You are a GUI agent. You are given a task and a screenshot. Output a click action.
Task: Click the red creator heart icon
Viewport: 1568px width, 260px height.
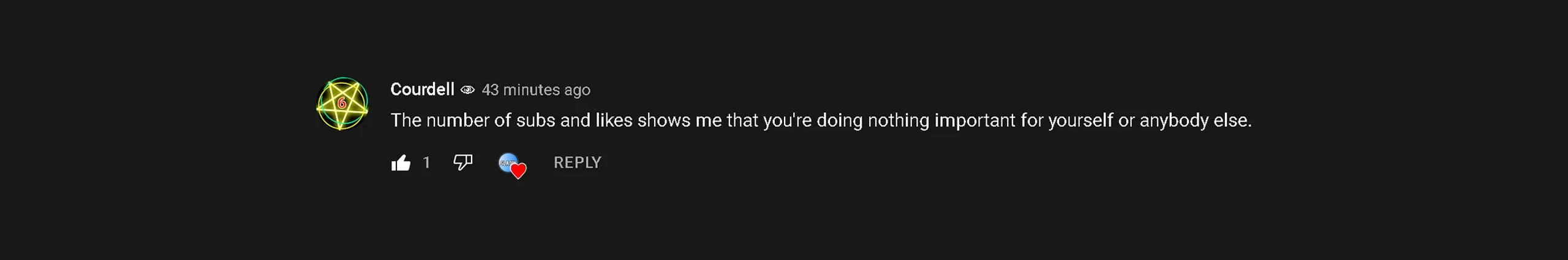pos(519,171)
